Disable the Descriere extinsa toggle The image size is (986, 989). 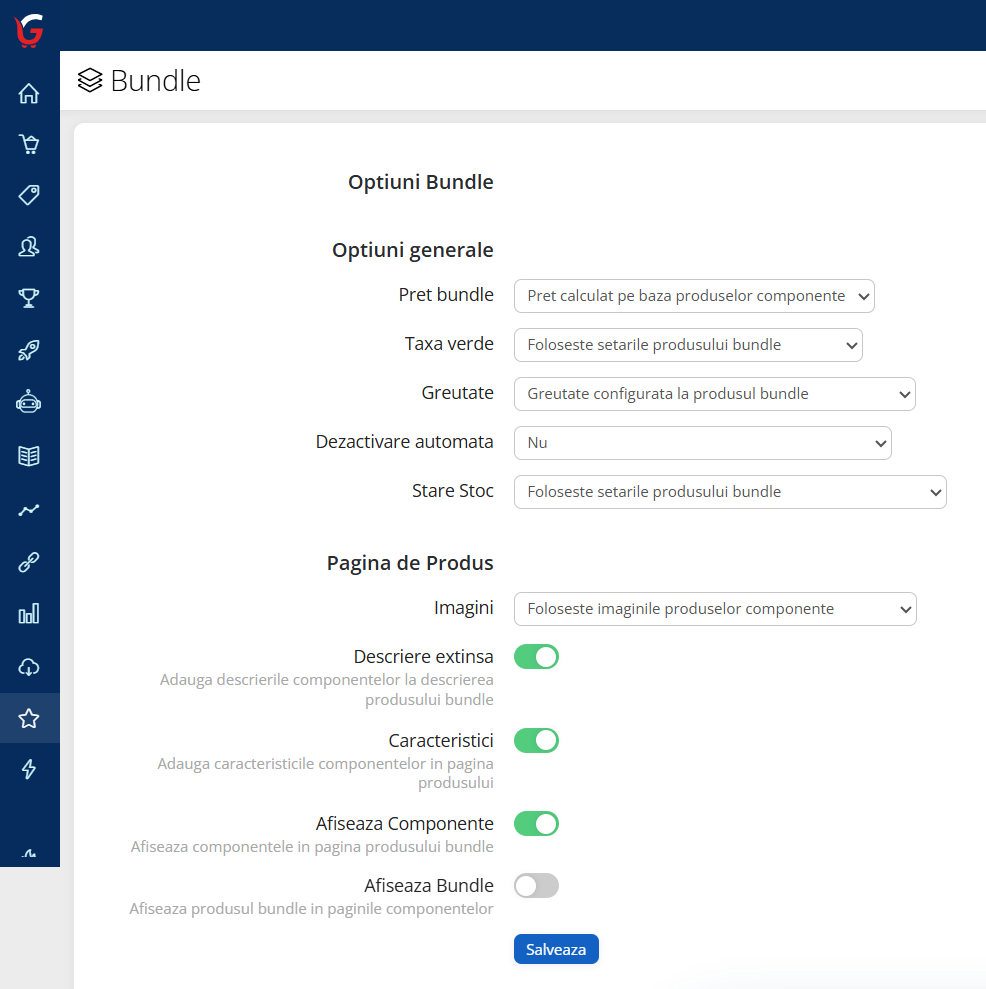536,657
